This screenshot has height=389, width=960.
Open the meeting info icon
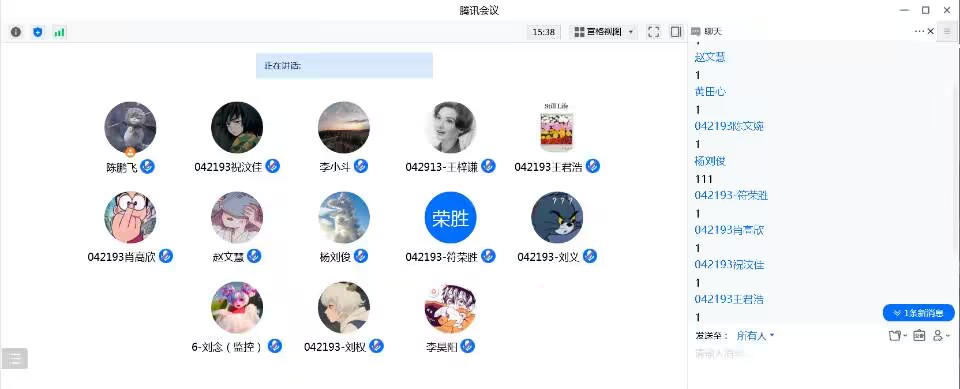[16, 32]
